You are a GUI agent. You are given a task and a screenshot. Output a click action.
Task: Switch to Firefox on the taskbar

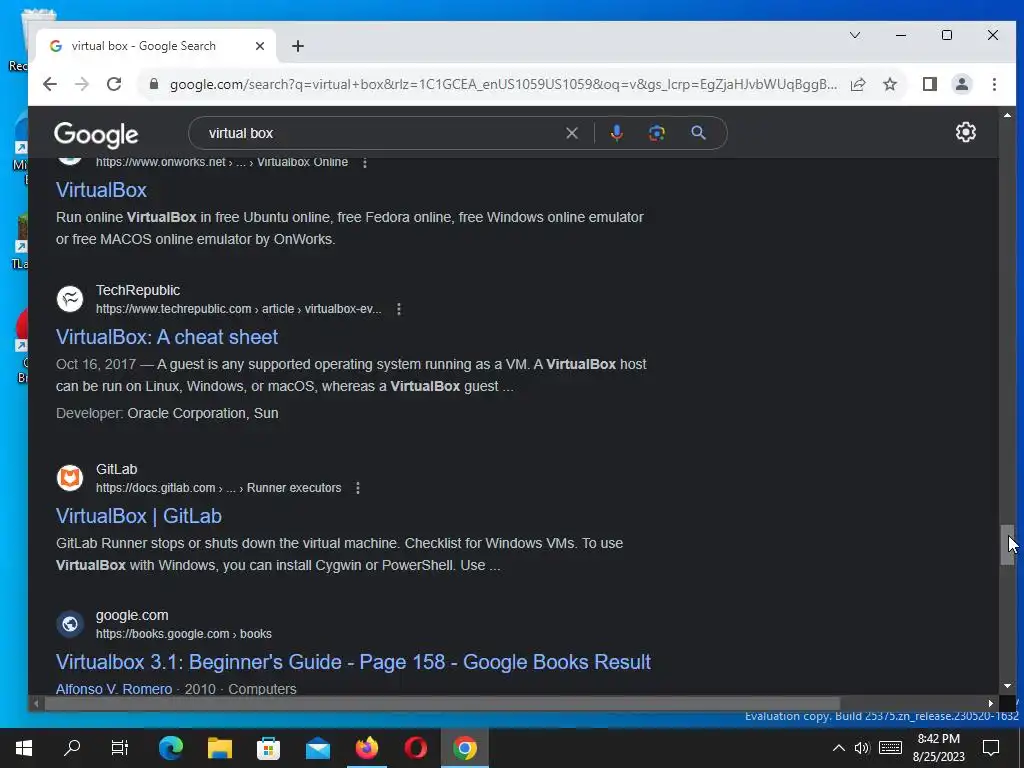(367, 748)
